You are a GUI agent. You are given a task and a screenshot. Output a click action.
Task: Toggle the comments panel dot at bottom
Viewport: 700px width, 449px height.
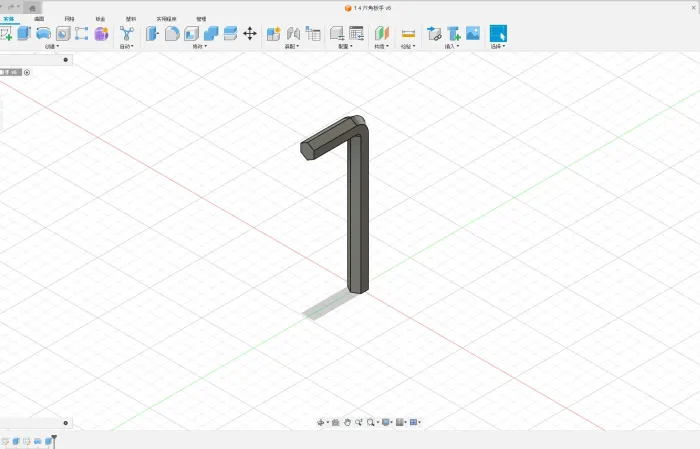[x=66, y=423]
